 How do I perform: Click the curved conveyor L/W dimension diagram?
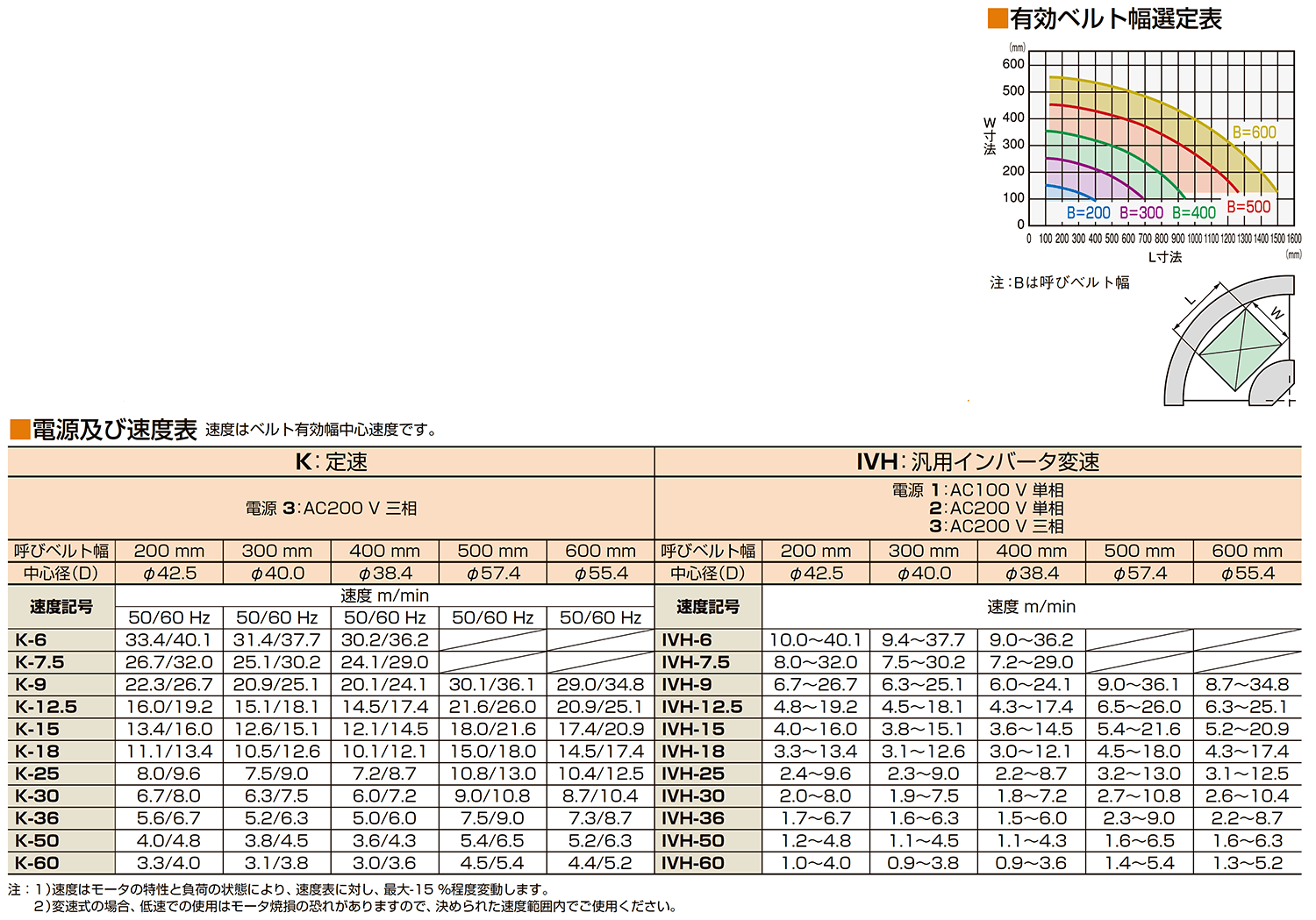(1230, 341)
